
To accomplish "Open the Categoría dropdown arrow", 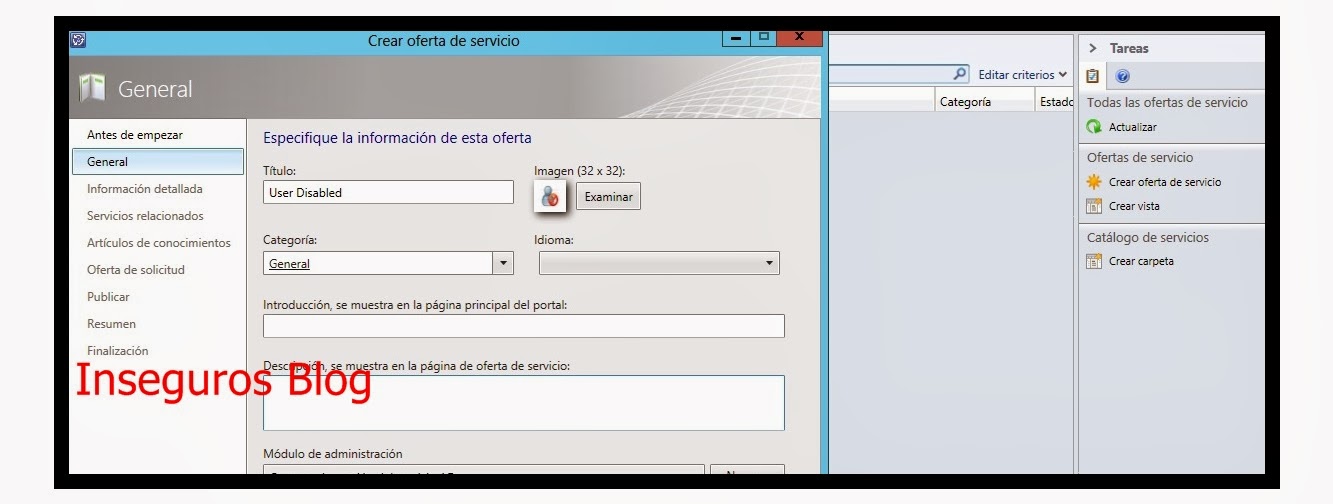I will tap(503, 264).
